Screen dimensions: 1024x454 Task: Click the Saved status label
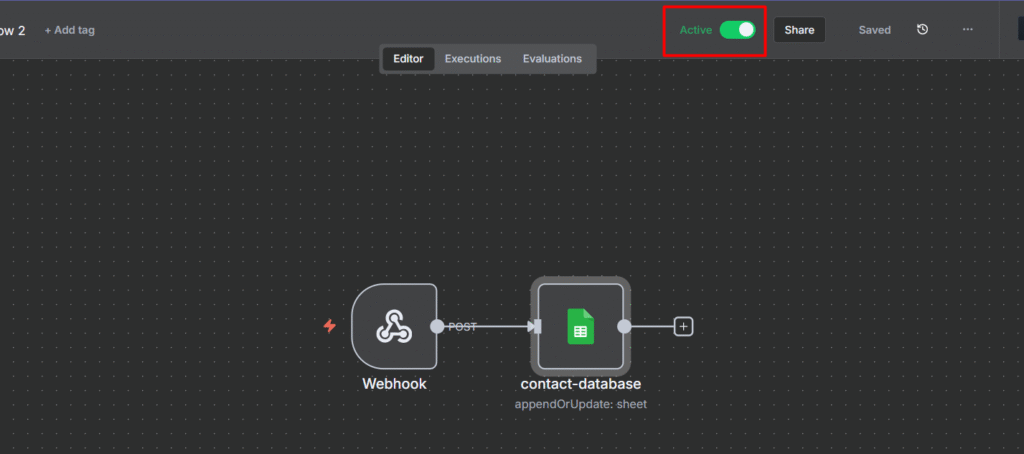(874, 30)
